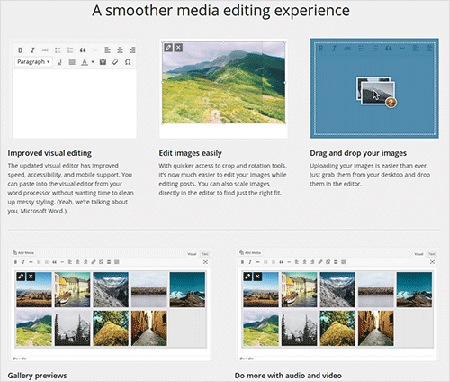Choose align left in the Improved visual editing toolbar
Image resolution: width=450 pixels, height=382 pixels.
pyautogui.click(x=107, y=50)
